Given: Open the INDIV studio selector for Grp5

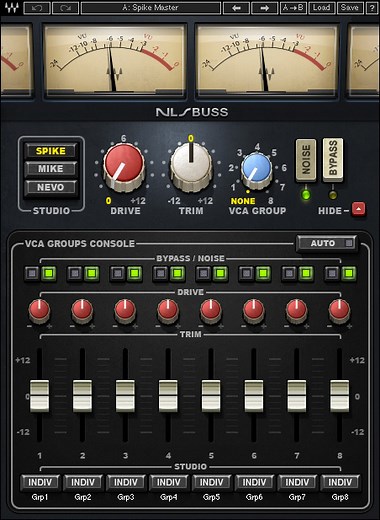Looking at the screenshot, I should tap(211, 482).
